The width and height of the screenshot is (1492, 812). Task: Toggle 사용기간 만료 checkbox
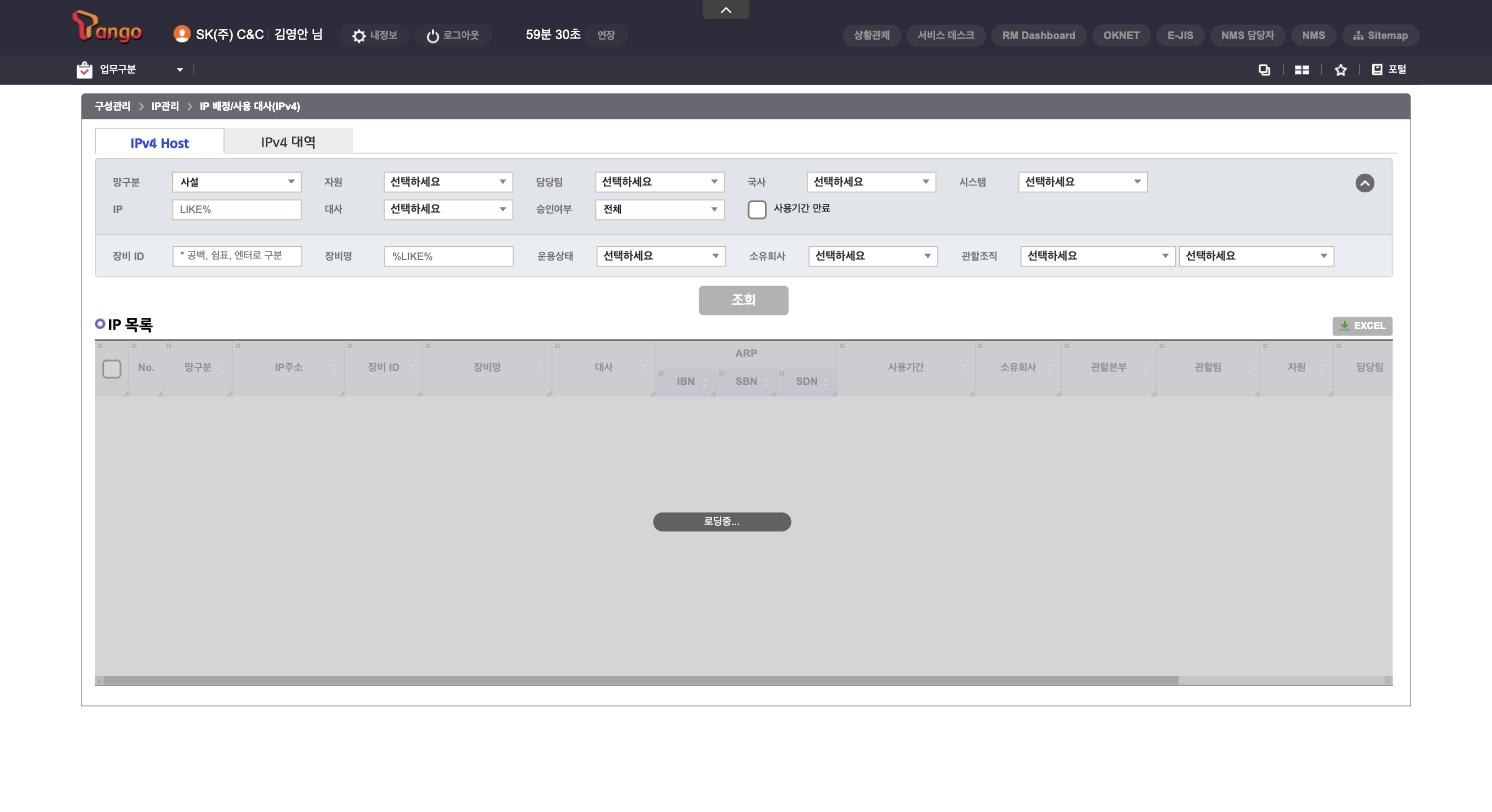point(758,209)
